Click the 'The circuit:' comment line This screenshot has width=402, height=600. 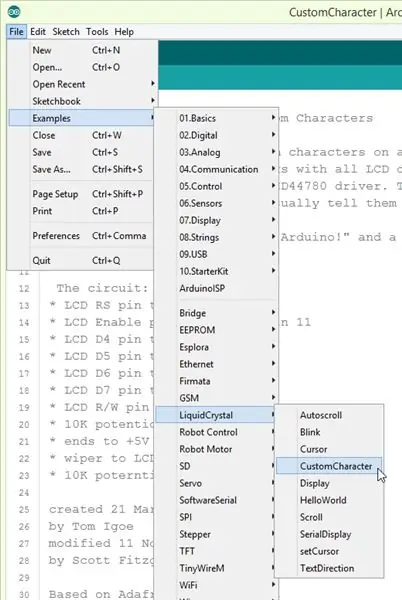click(x=102, y=288)
